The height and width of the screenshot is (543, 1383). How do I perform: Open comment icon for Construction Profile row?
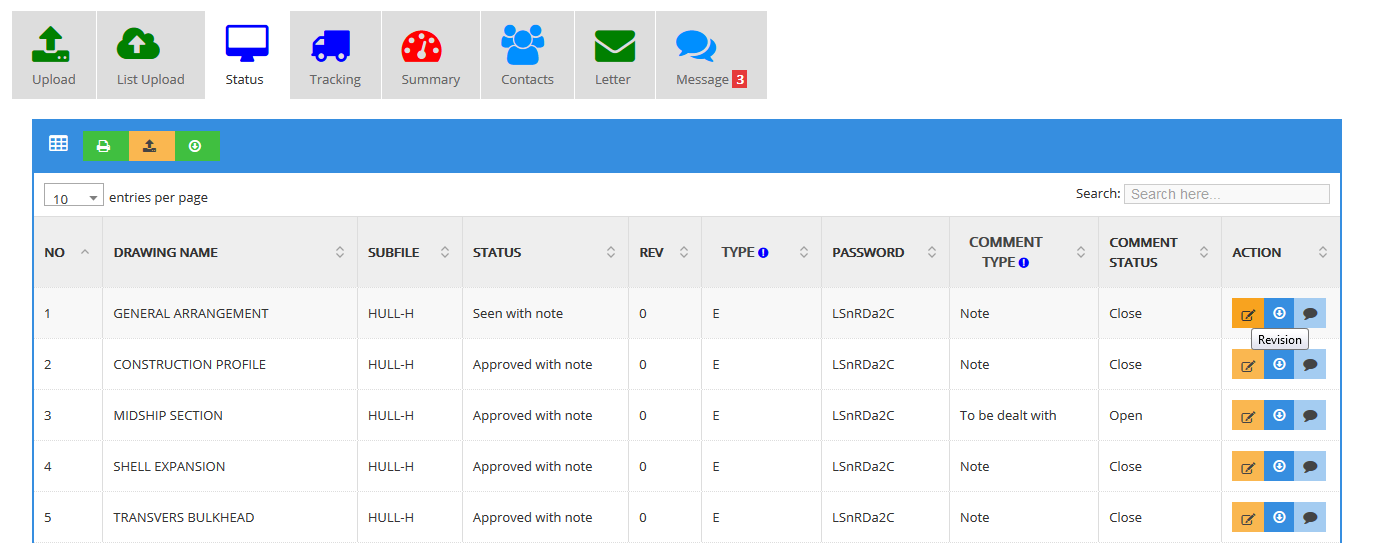coord(1310,365)
